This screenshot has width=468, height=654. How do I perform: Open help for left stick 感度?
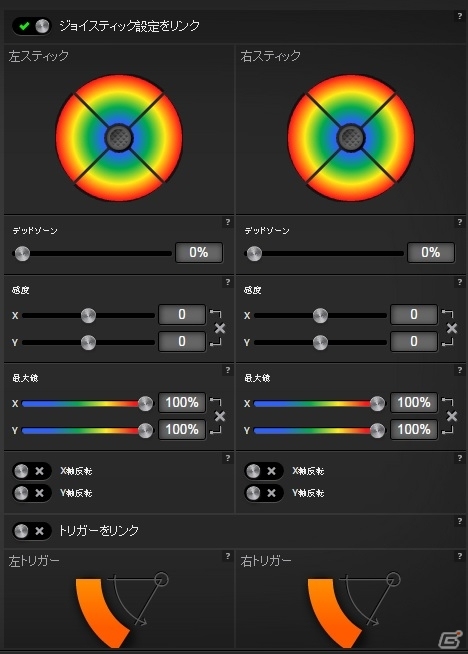[x=228, y=282]
